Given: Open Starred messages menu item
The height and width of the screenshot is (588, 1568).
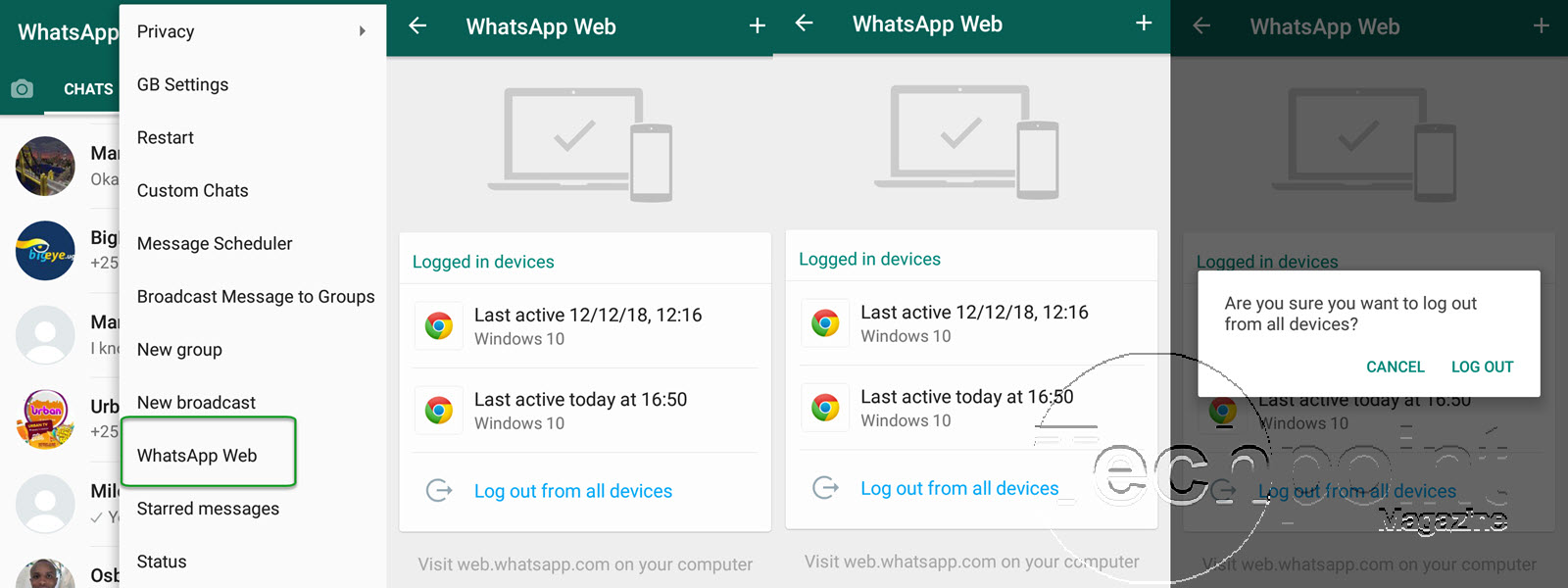Looking at the screenshot, I should tap(208, 508).
